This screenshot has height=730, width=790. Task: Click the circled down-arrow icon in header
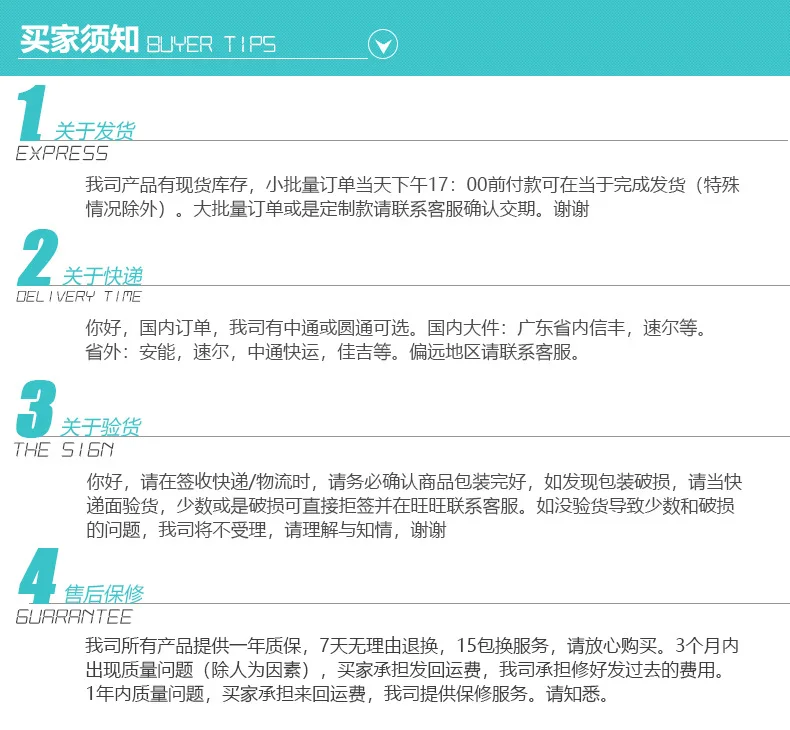pos(383,44)
